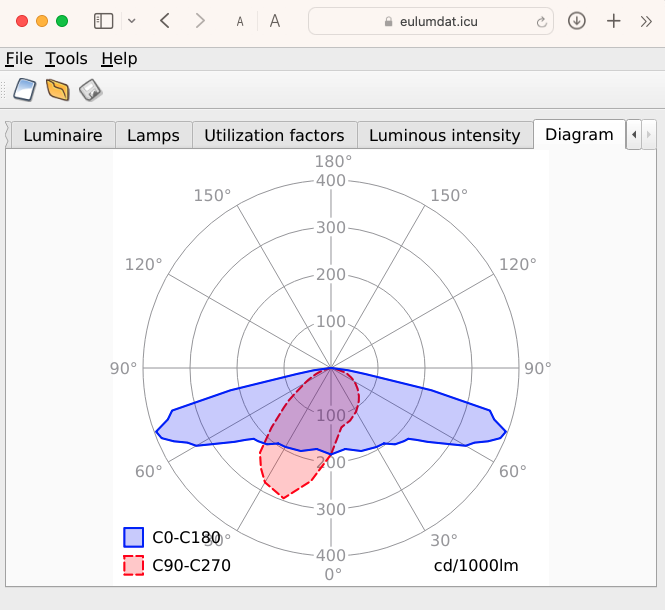Open the Tools menu

(x=67, y=59)
